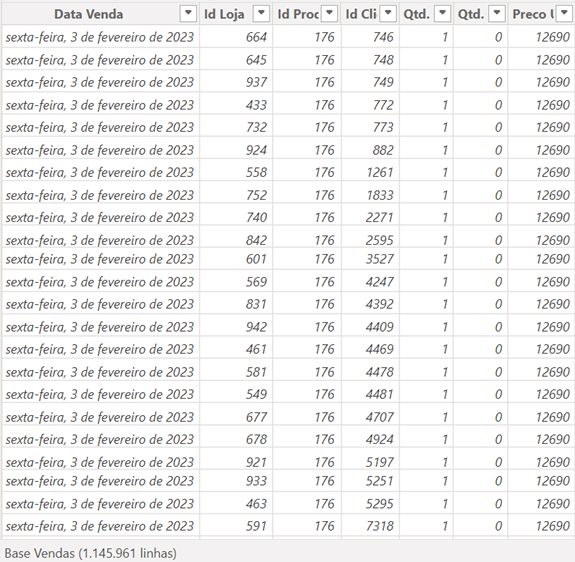Select the Id Loja cell showing 921
Viewport: 575px width, 562px height.
[x=236, y=462]
